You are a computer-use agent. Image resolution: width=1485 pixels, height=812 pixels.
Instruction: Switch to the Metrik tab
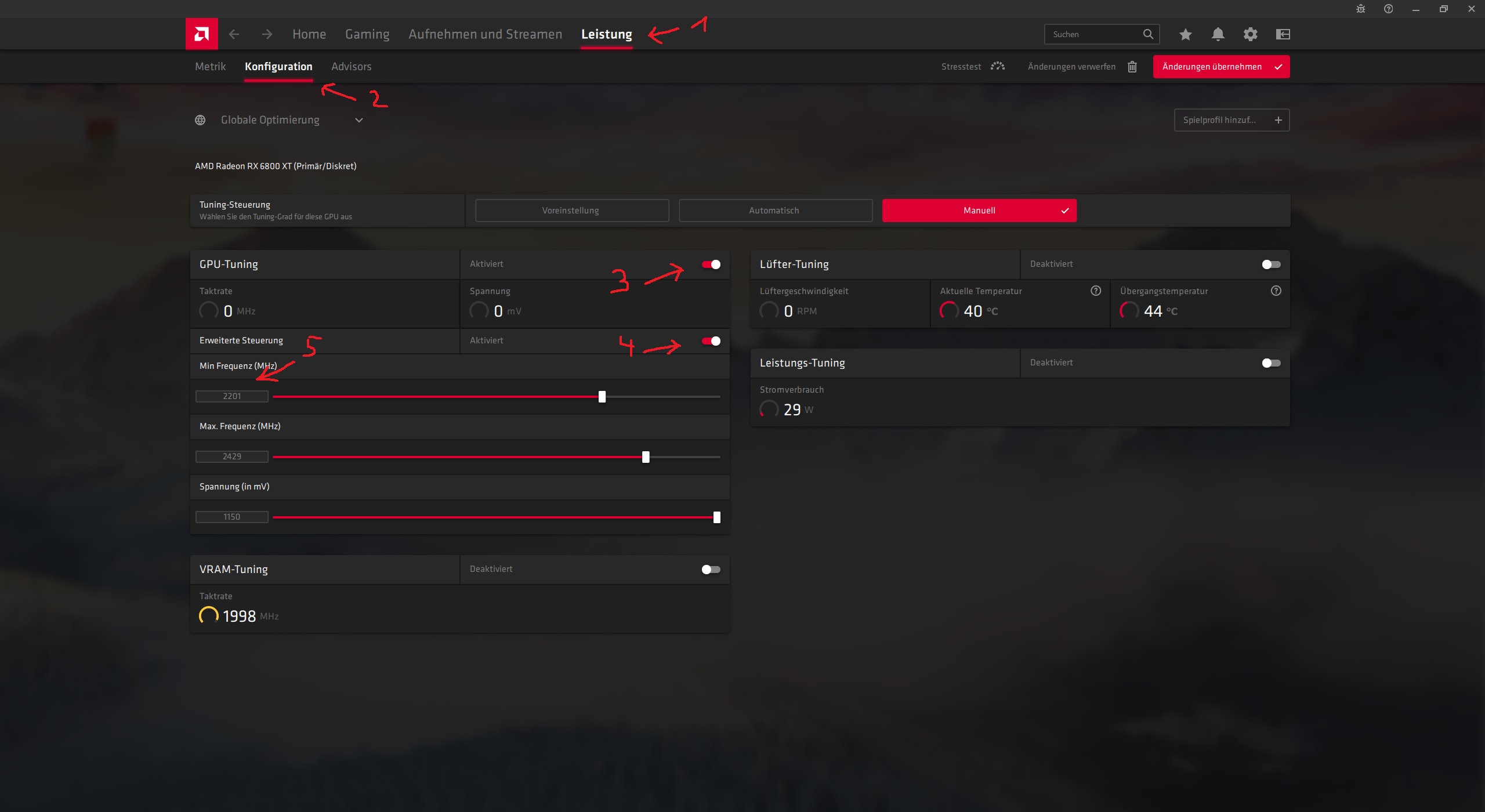pyautogui.click(x=210, y=67)
